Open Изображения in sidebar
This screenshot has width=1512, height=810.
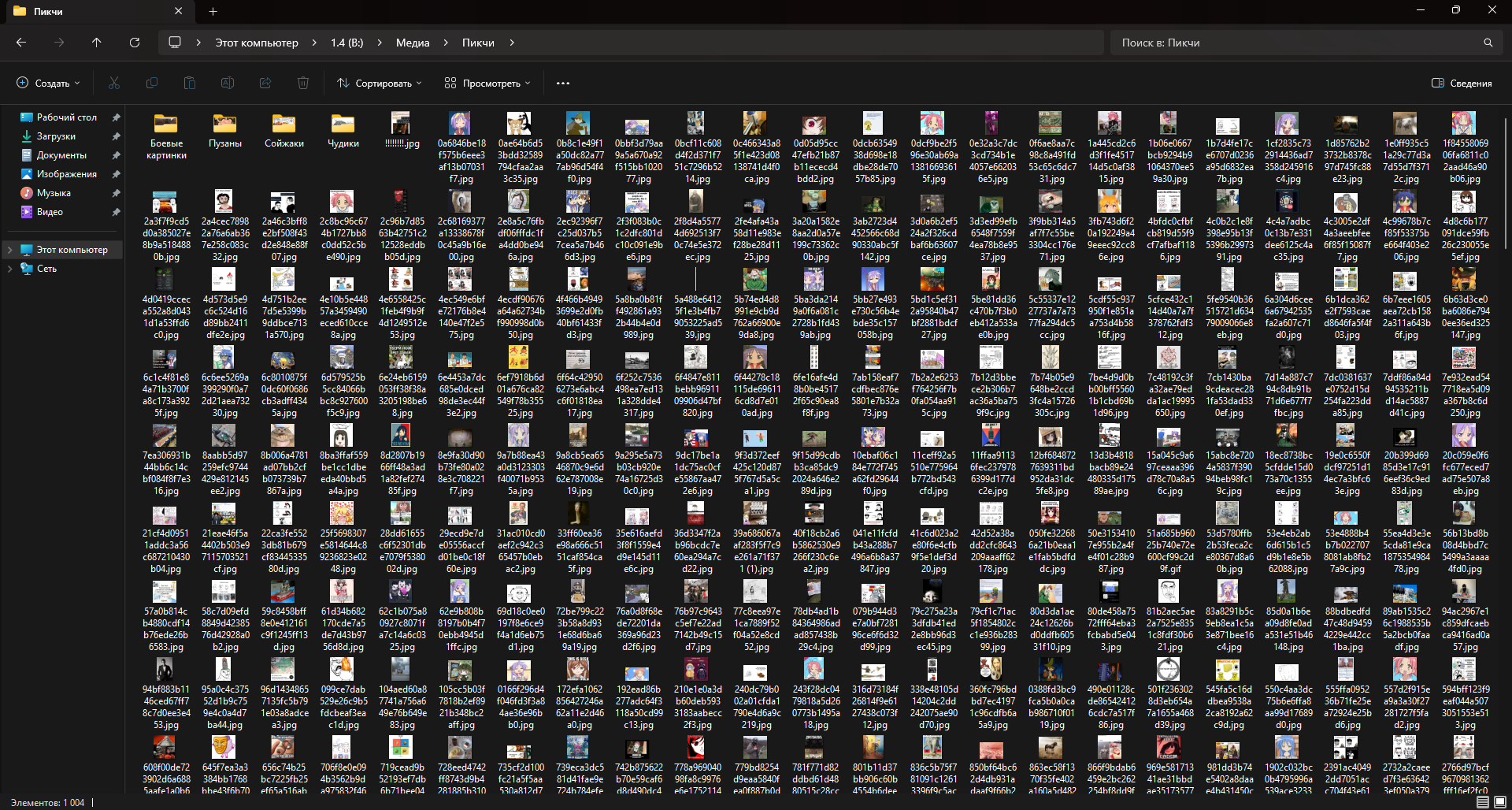pyautogui.click(x=67, y=174)
